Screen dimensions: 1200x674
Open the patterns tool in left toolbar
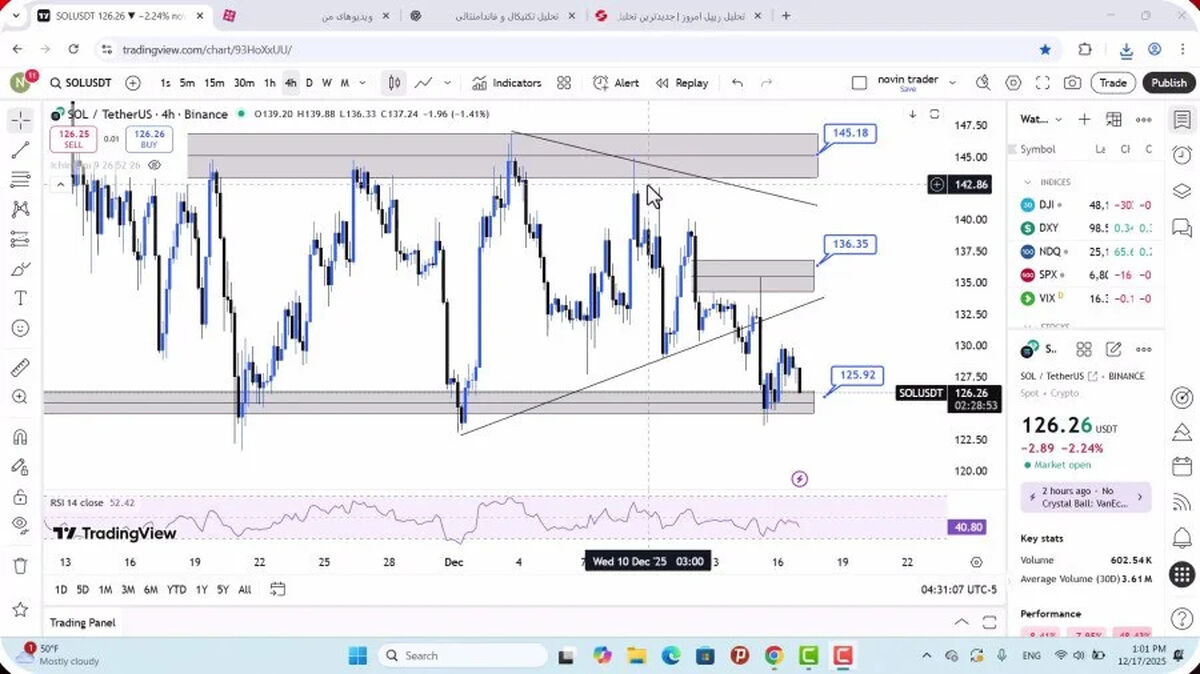[20, 209]
